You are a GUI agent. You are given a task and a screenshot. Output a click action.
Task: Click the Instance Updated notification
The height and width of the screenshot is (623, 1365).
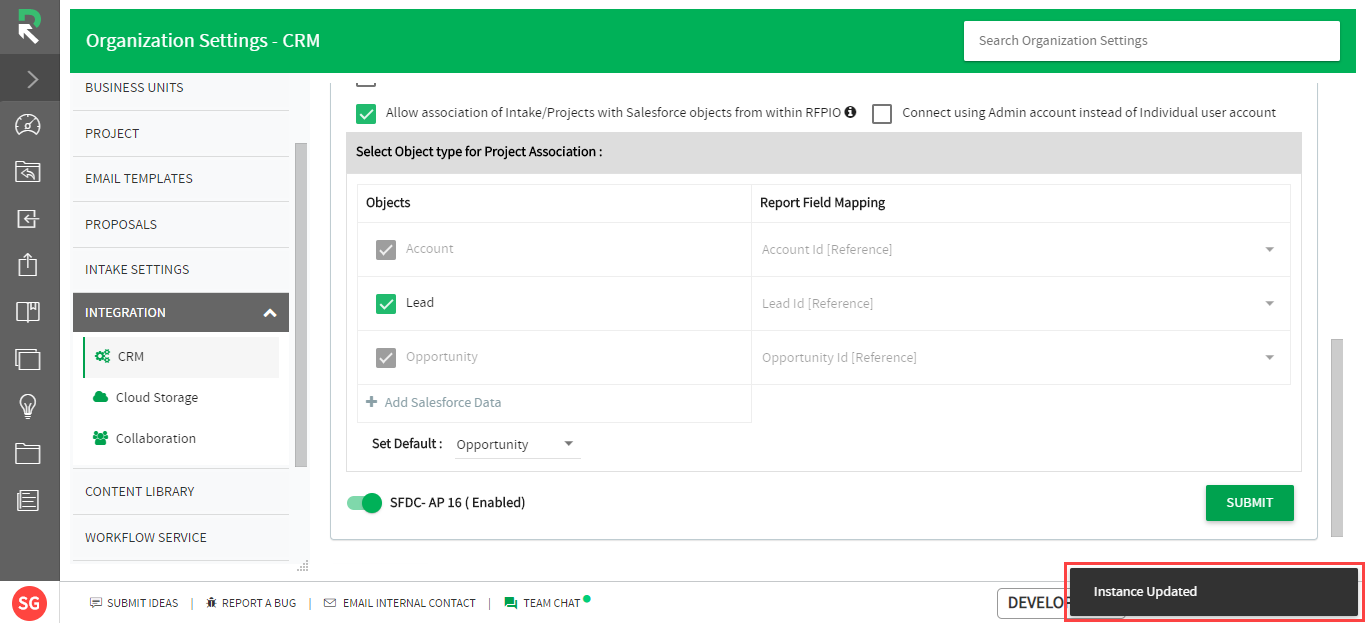(1214, 591)
